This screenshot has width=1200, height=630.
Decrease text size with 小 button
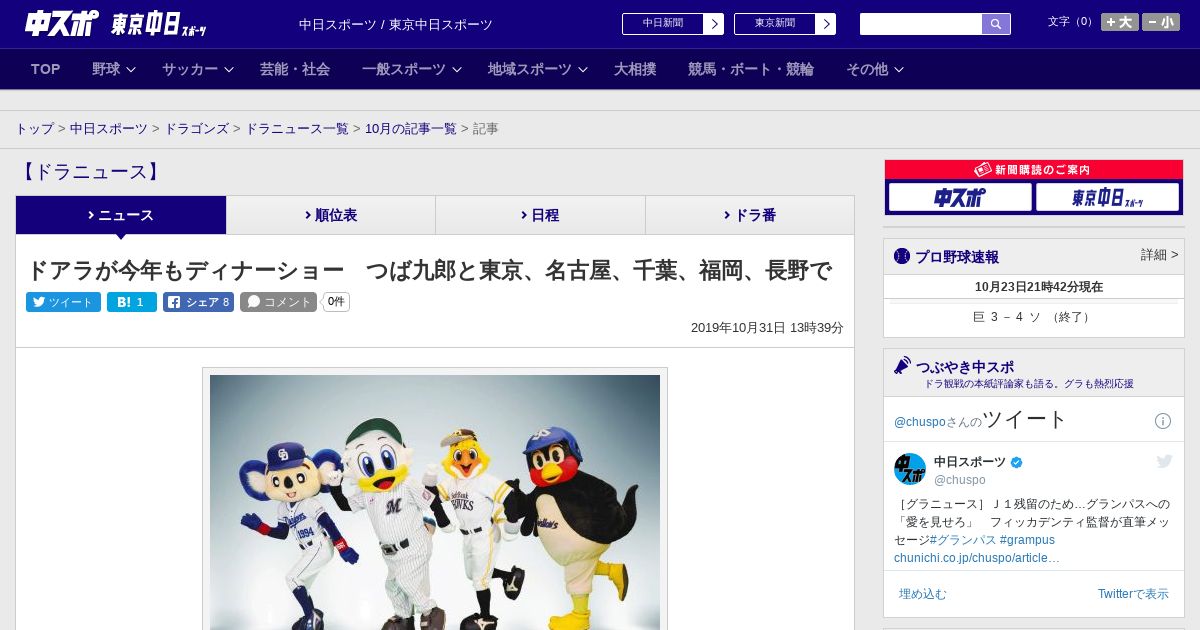(1161, 22)
